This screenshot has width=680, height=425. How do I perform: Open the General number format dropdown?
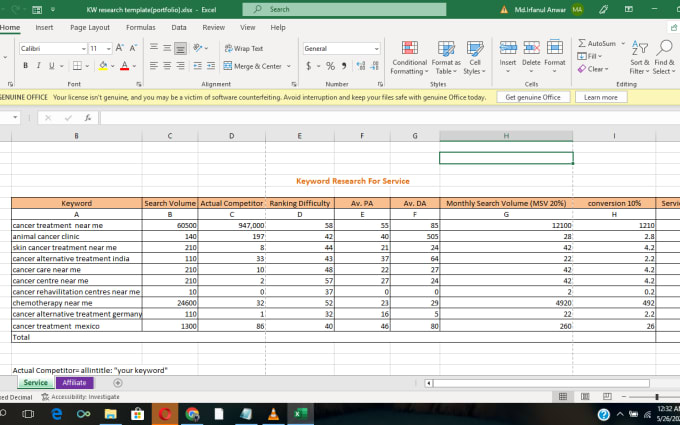click(x=376, y=48)
